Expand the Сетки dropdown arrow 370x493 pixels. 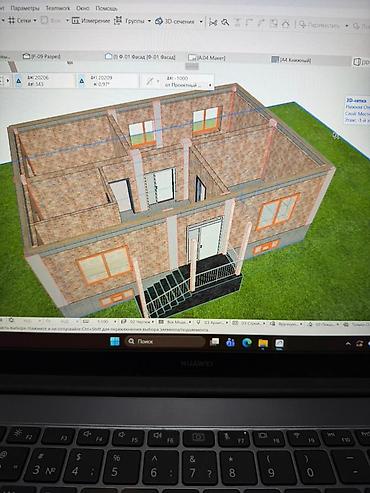[x=35, y=21]
